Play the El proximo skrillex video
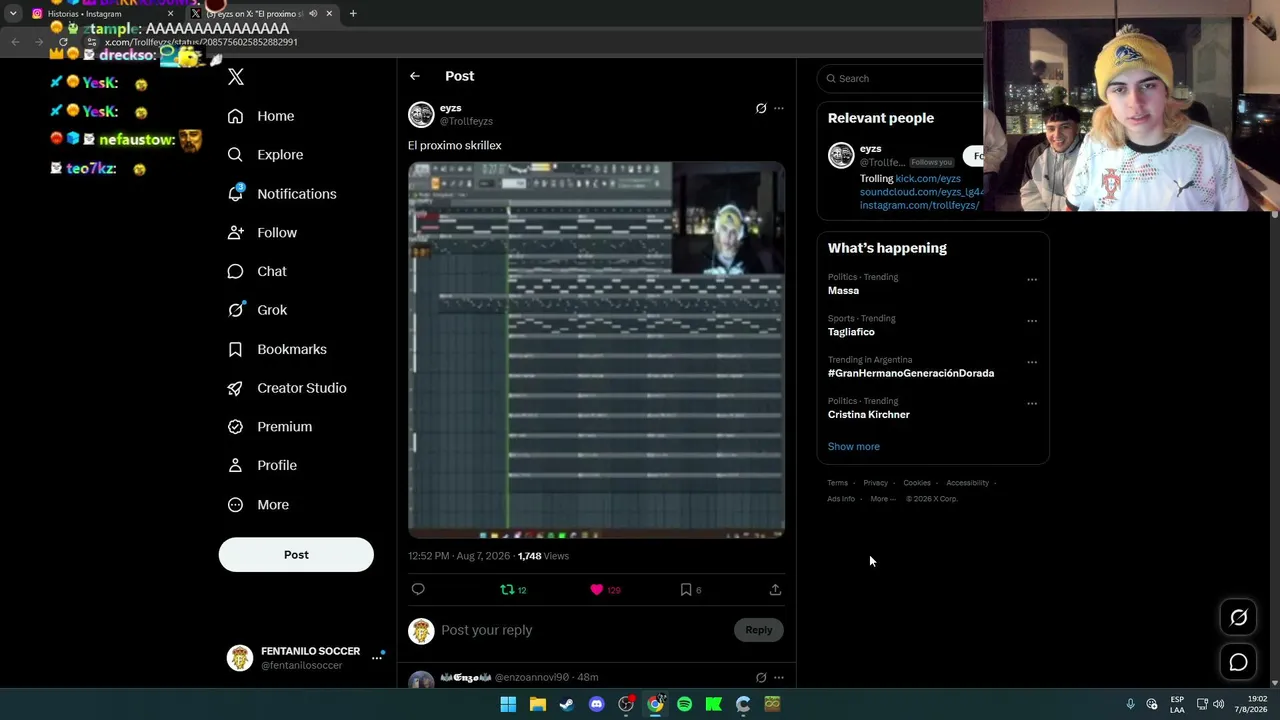This screenshot has height=720, width=1280. 596,350
